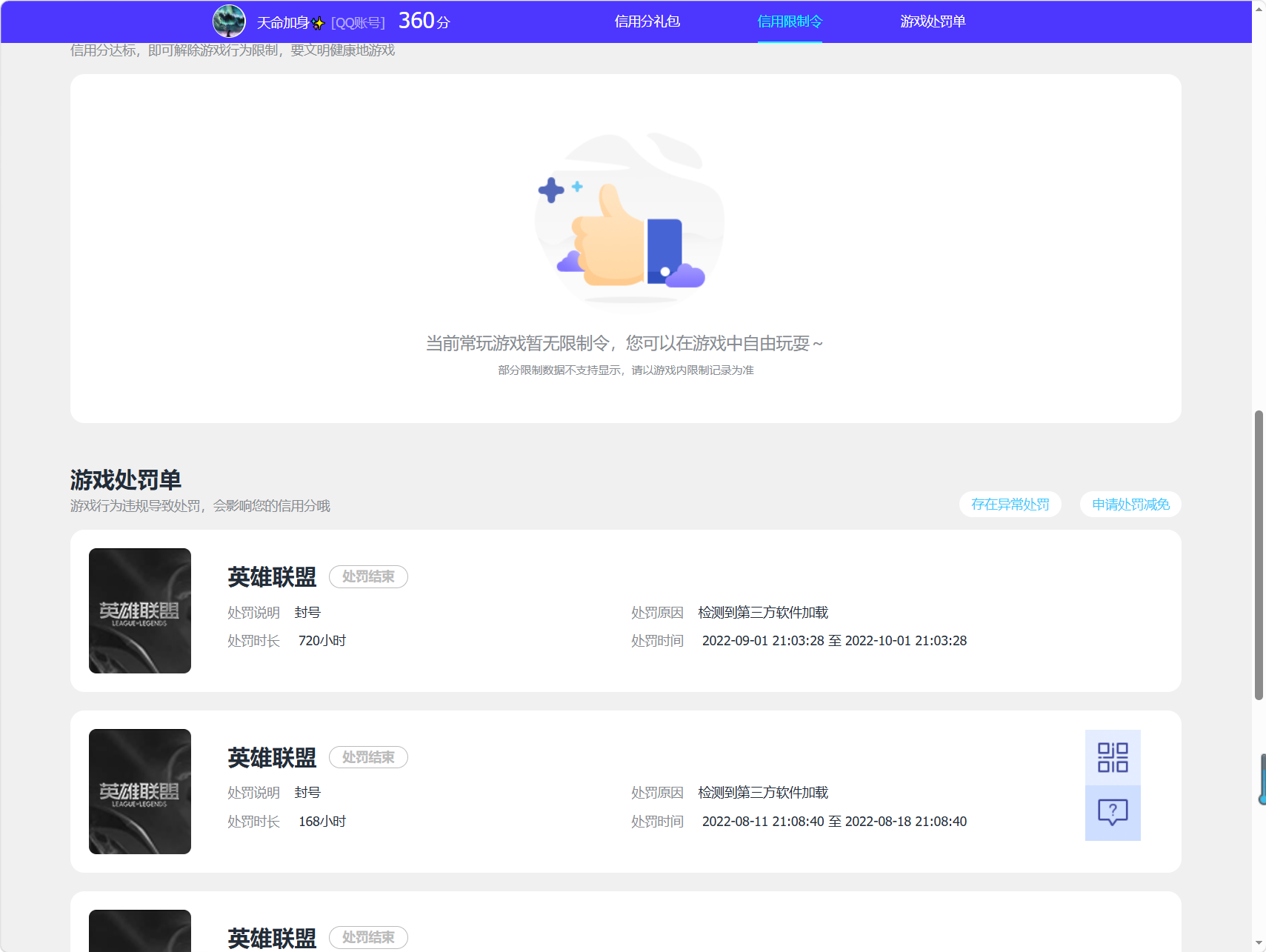Click the scrollbar down arrow
Image resolution: width=1266 pixels, height=952 pixels.
click(x=1259, y=943)
